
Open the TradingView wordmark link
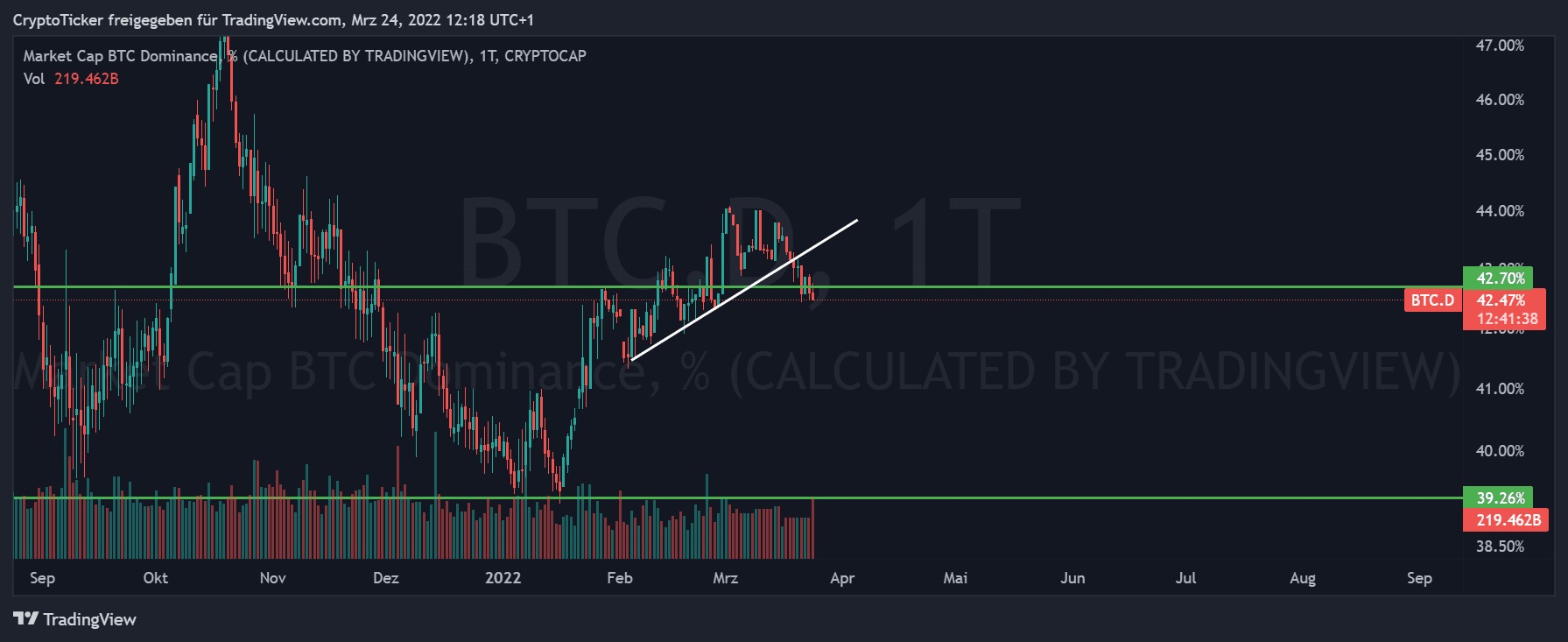click(x=89, y=620)
